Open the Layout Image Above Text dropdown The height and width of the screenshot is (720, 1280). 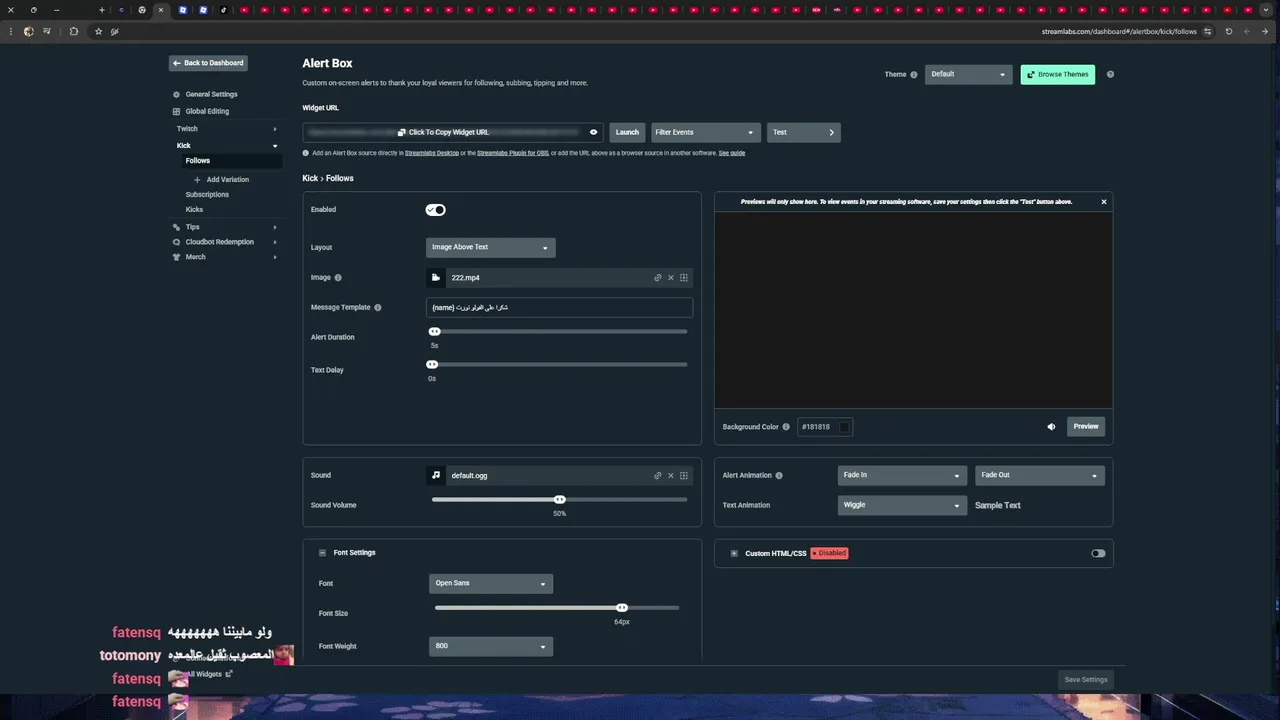[490, 247]
